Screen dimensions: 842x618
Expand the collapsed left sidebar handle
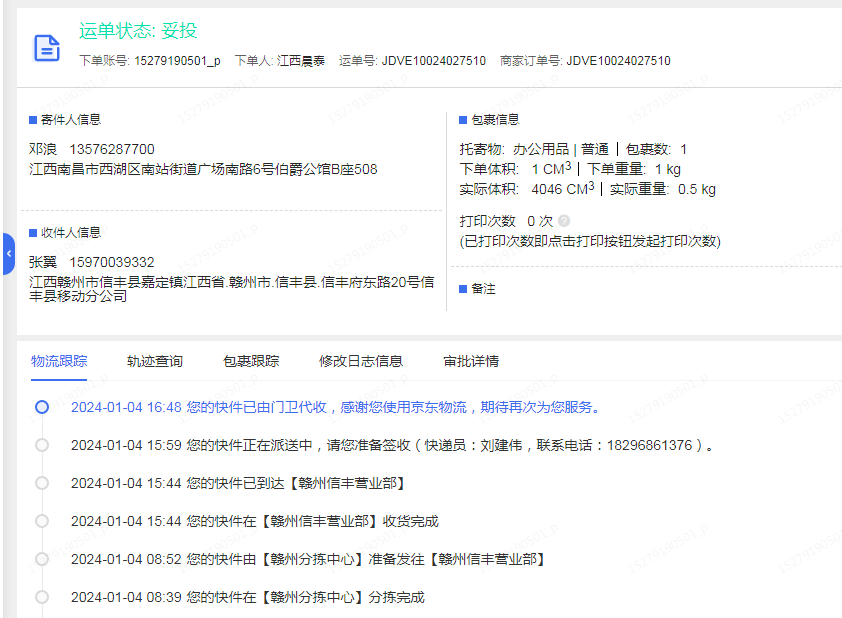pos(9,254)
